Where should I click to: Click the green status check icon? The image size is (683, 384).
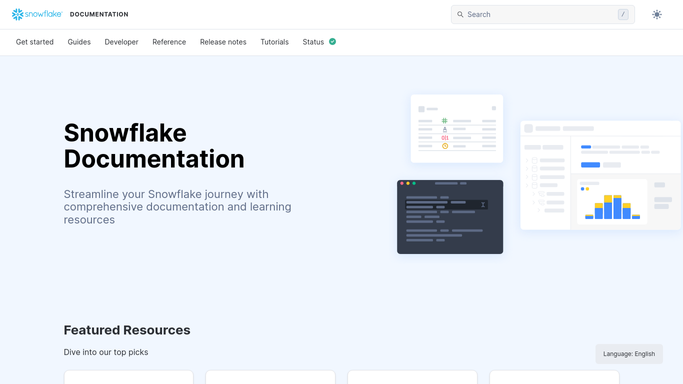coord(332,42)
